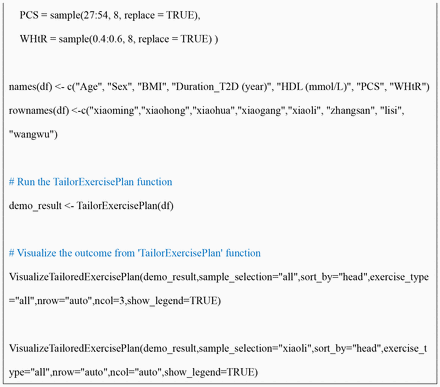
Task: Click the ncol="auto" argument in last line
Action: point(136,372)
